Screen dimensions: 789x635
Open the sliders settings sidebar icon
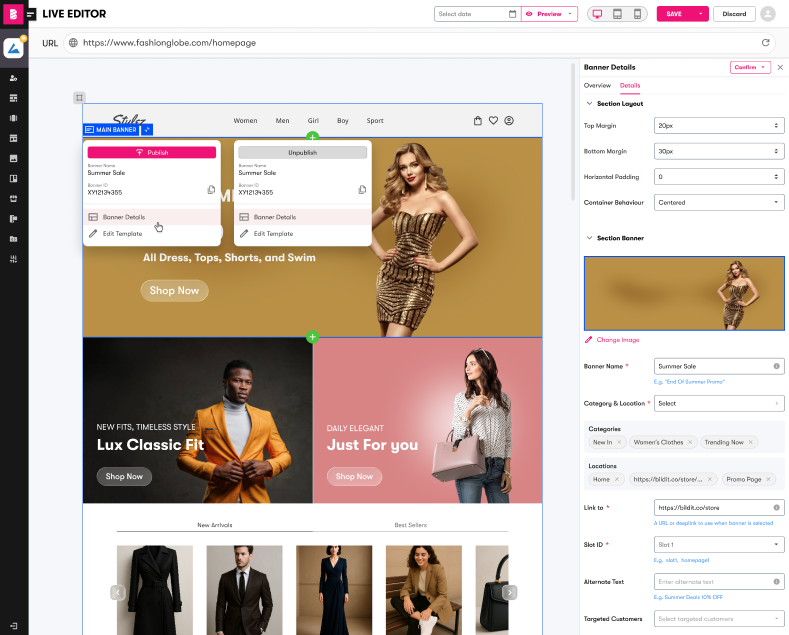14,259
